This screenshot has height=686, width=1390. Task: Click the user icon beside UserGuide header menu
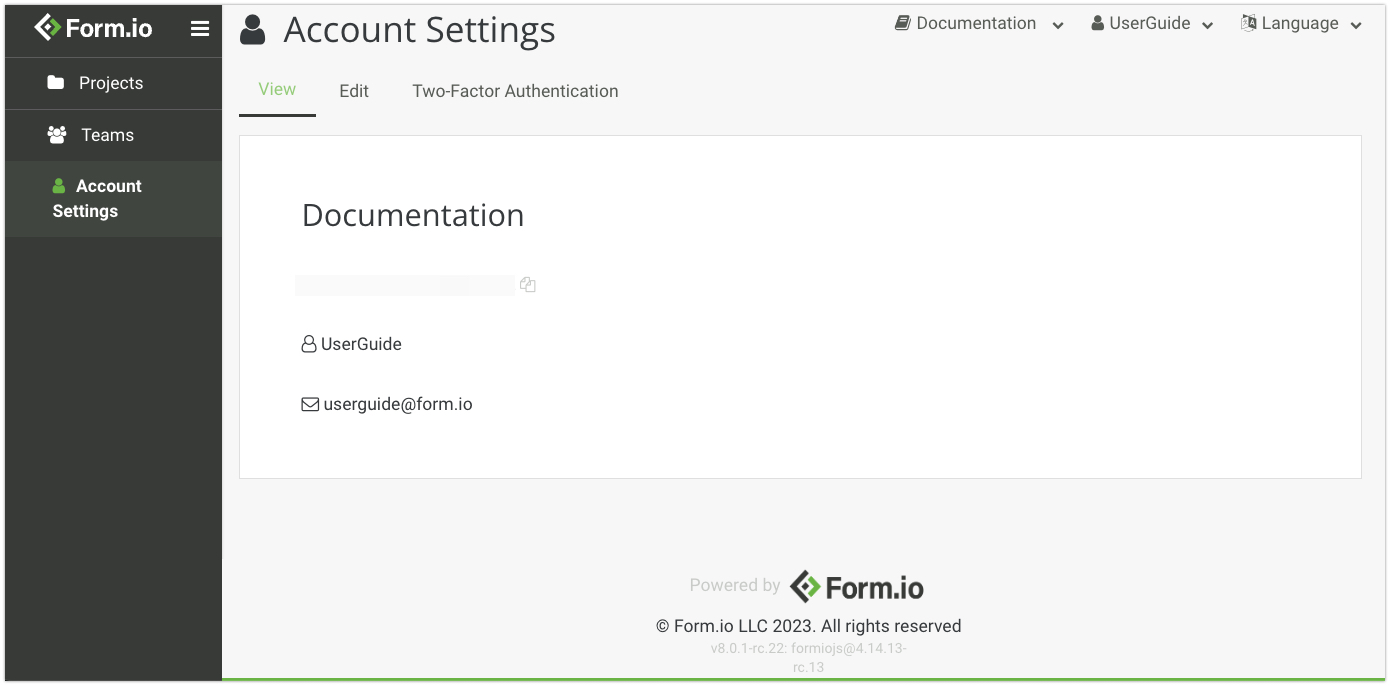1098,23
